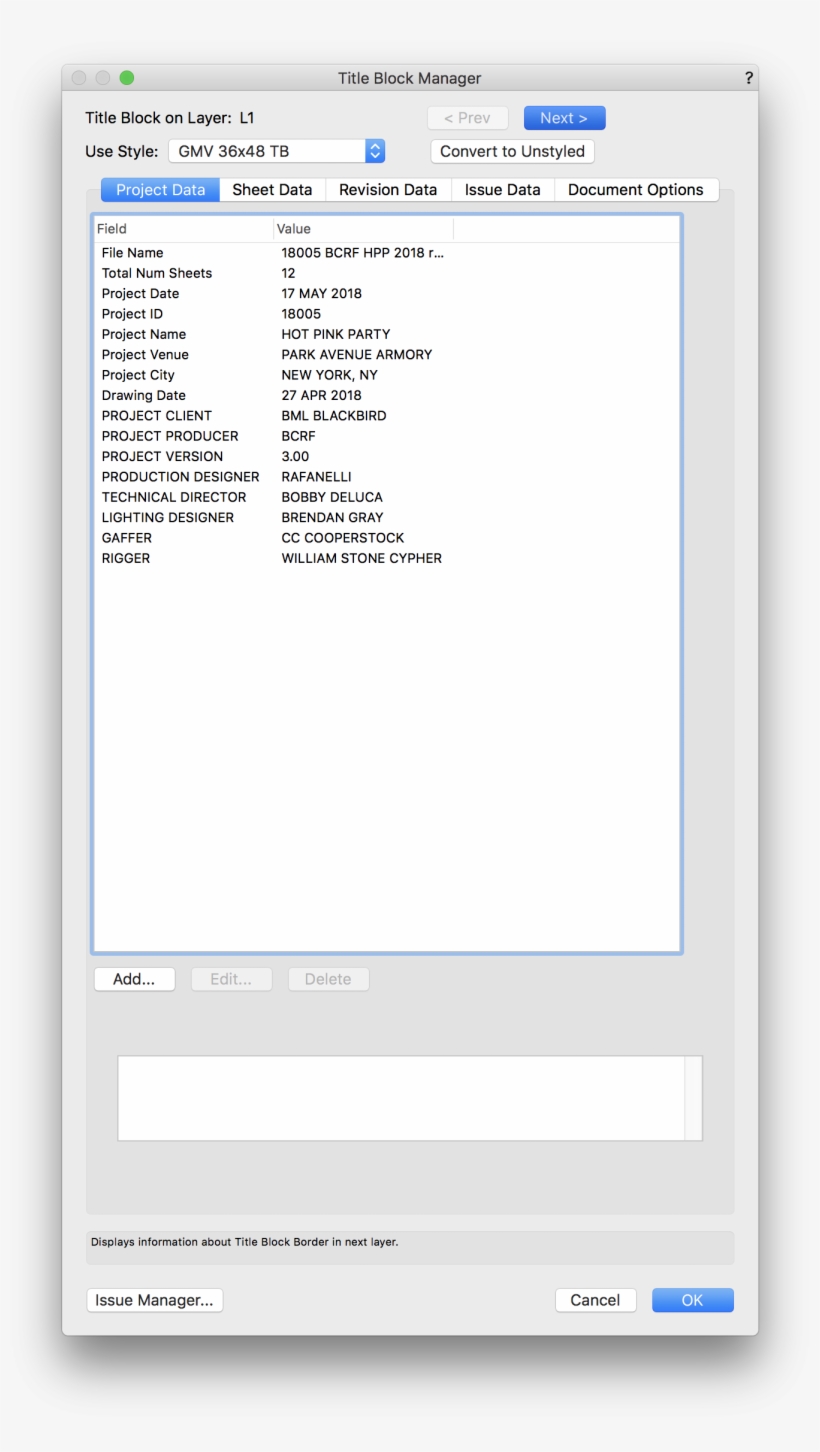Click Next to go to the next title block

click(564, 117)
